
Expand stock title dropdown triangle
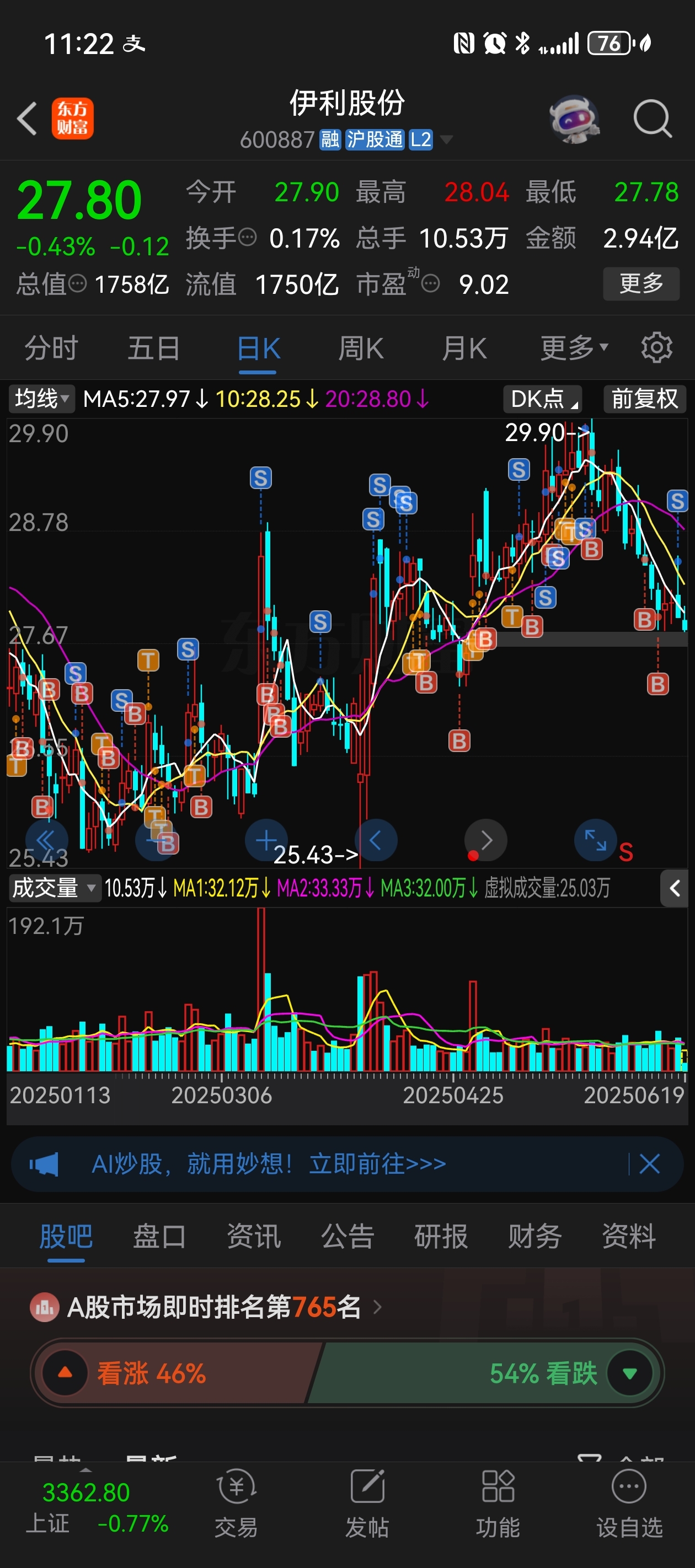click(x=446, y=140)
